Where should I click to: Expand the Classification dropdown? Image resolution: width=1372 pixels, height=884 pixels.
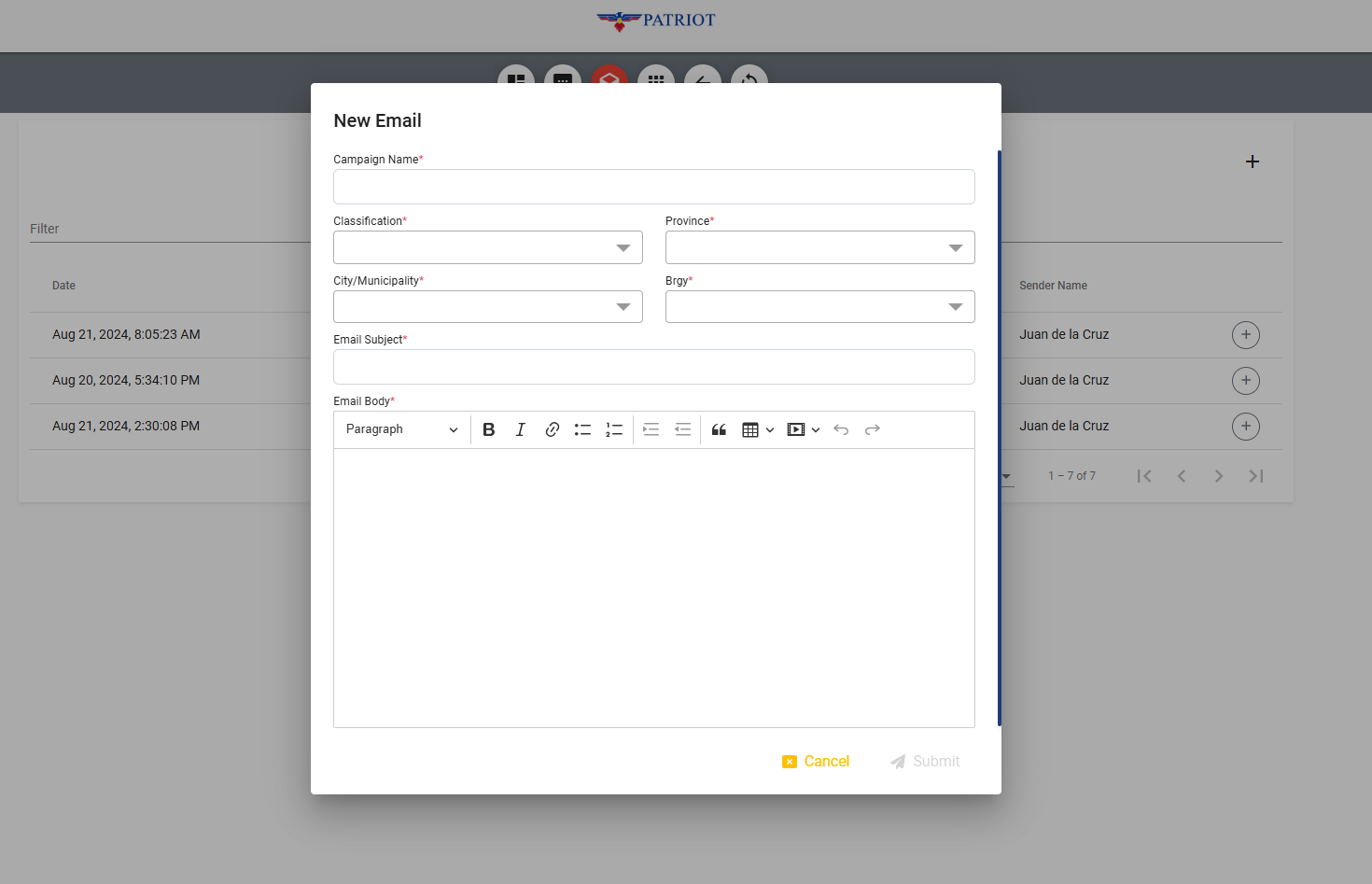pyautogui.click(x=487, y=247)
